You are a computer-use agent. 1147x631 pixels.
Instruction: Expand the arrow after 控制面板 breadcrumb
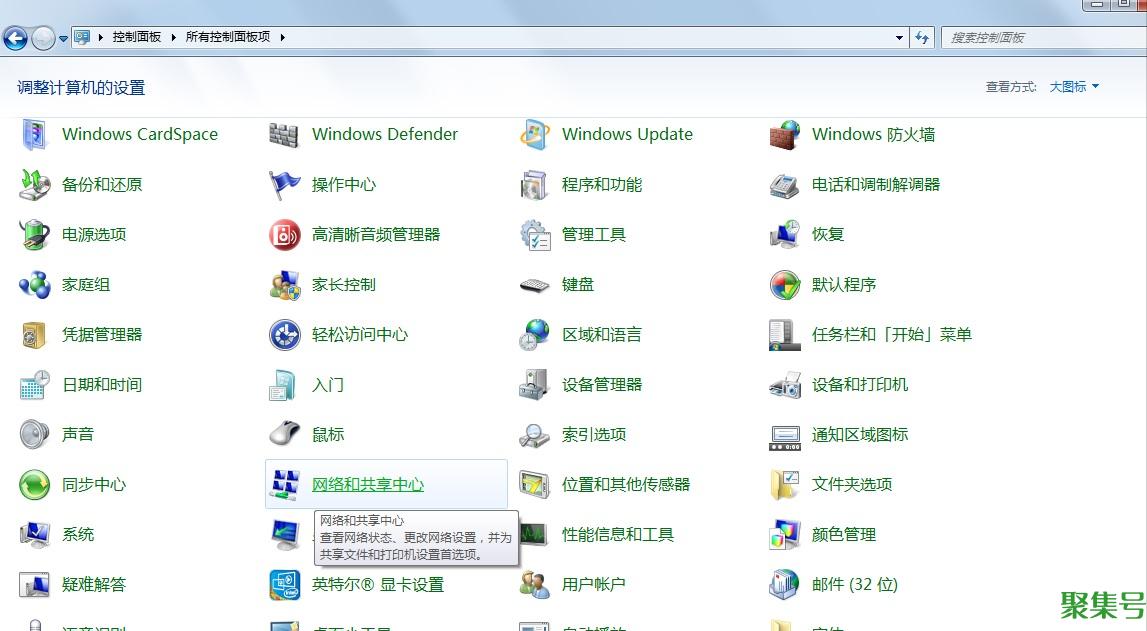pyautogui.click(x=173, y=37)
